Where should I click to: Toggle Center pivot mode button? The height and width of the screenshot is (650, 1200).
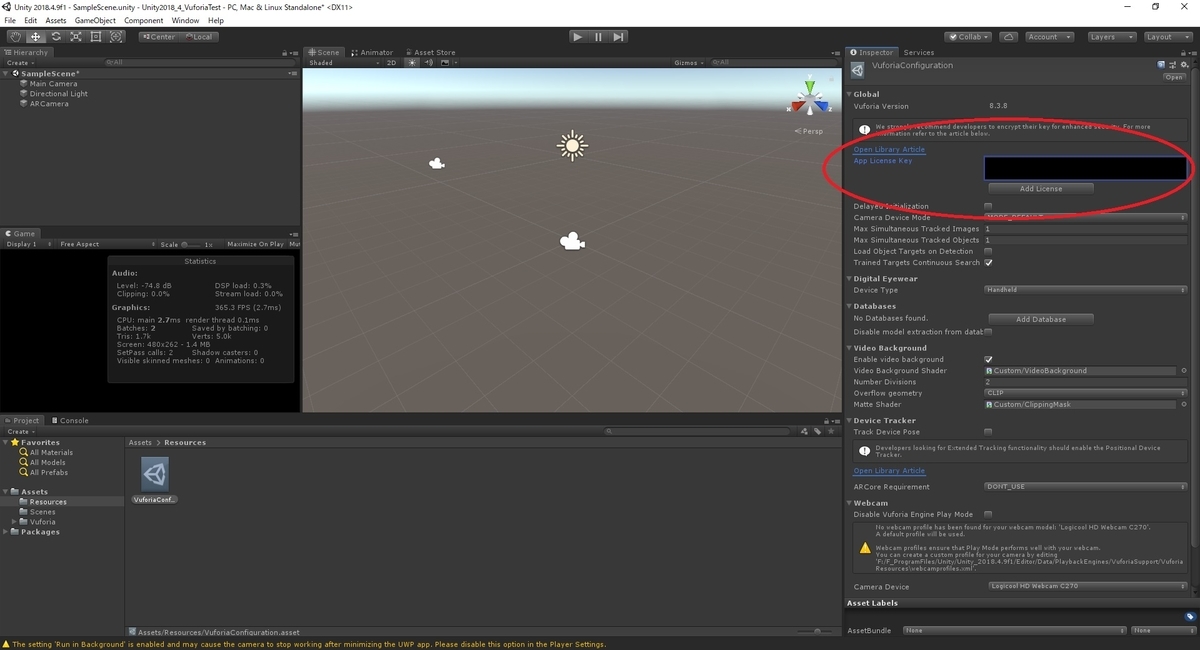tap(158, 37)
